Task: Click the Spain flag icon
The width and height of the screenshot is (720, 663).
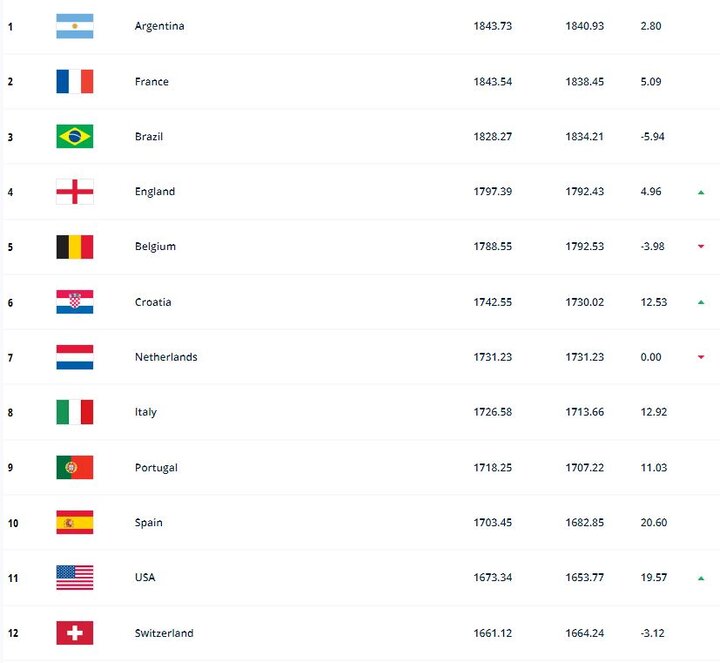Action: (75, 523)
